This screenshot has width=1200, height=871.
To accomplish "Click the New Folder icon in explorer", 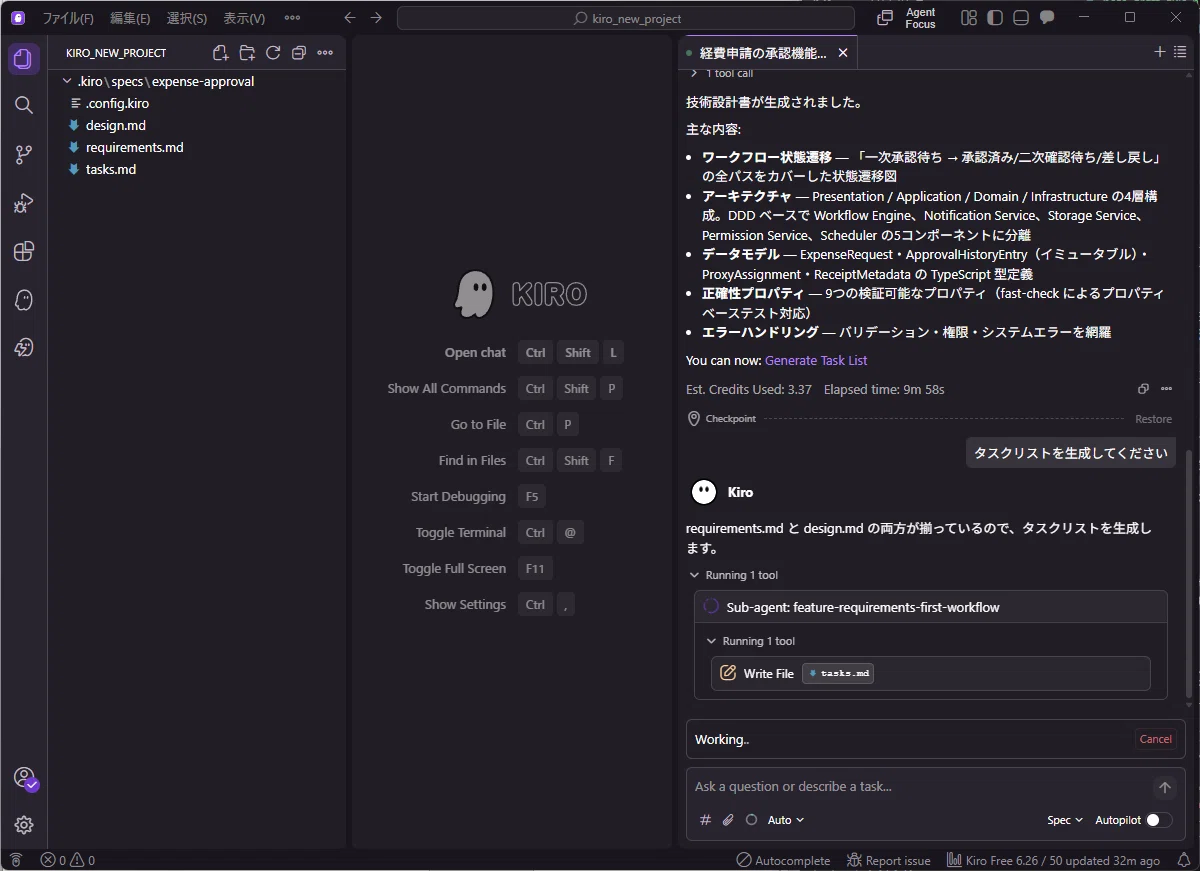I will (247, 53).
